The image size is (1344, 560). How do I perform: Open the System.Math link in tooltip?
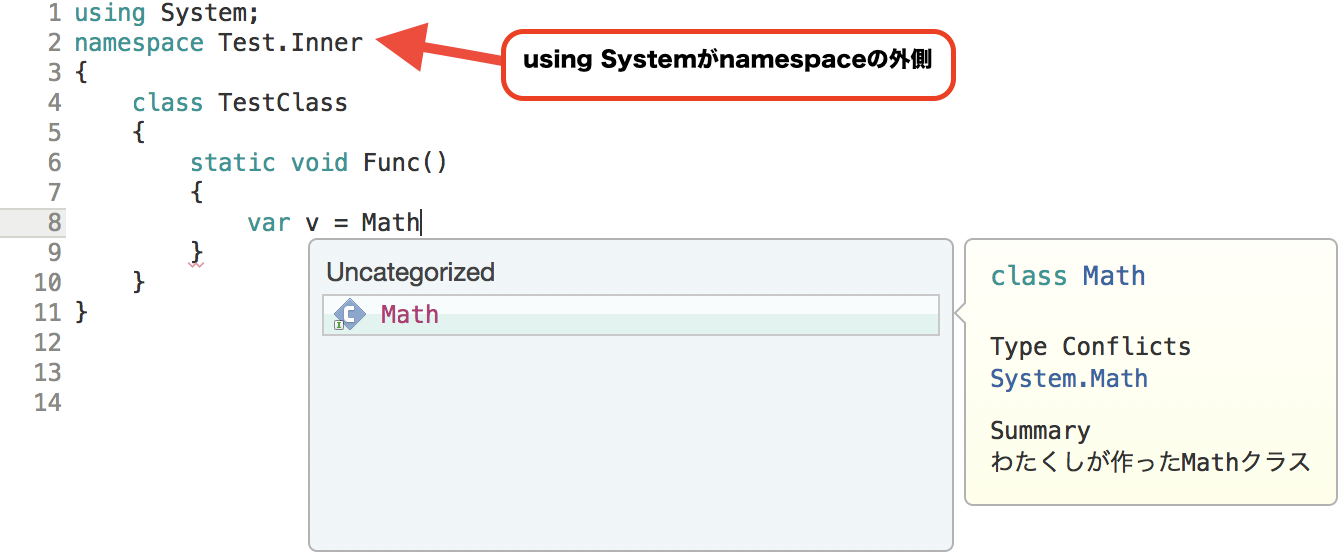(x=1068, y=379)
